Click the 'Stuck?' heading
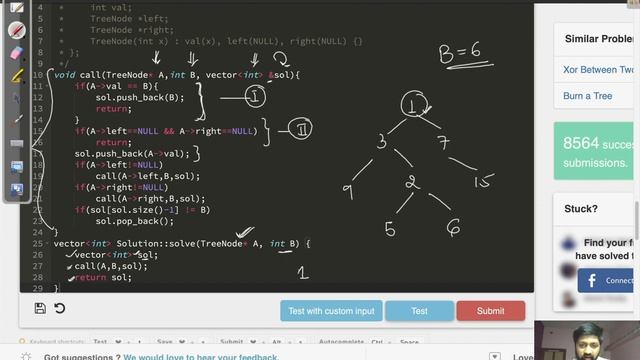 point(581,209)
